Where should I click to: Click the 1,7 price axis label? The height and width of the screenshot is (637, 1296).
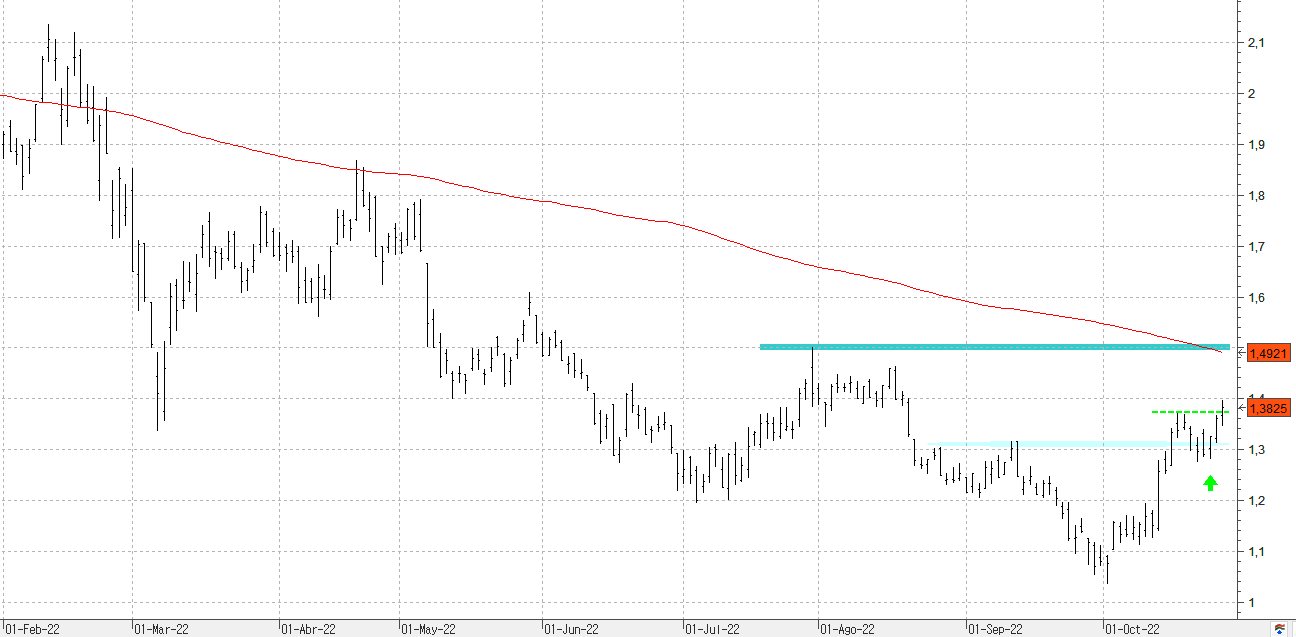pyautogui.click(x=1257, y=247)
